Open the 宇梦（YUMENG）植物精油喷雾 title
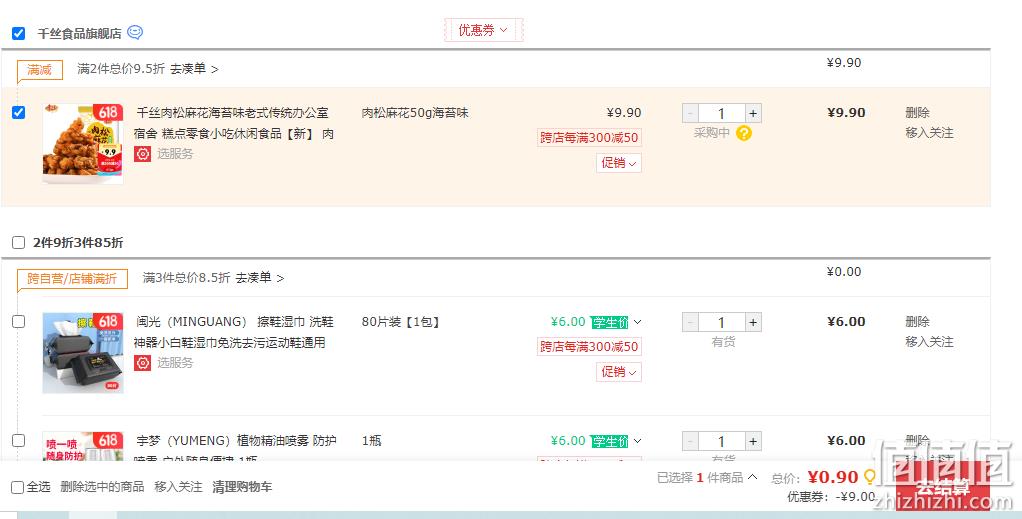1022x519 pixels. click(235, 447)
